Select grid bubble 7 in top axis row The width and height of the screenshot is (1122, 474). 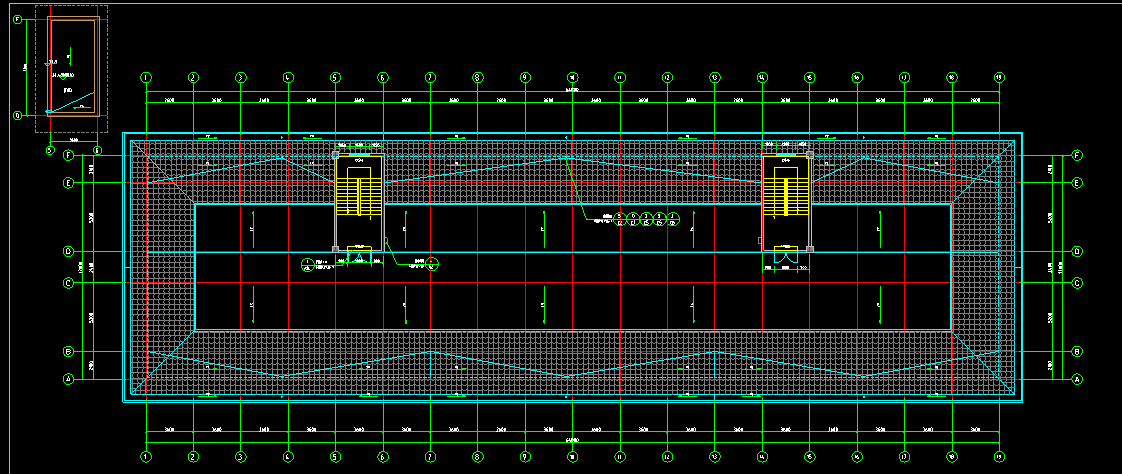430,77
